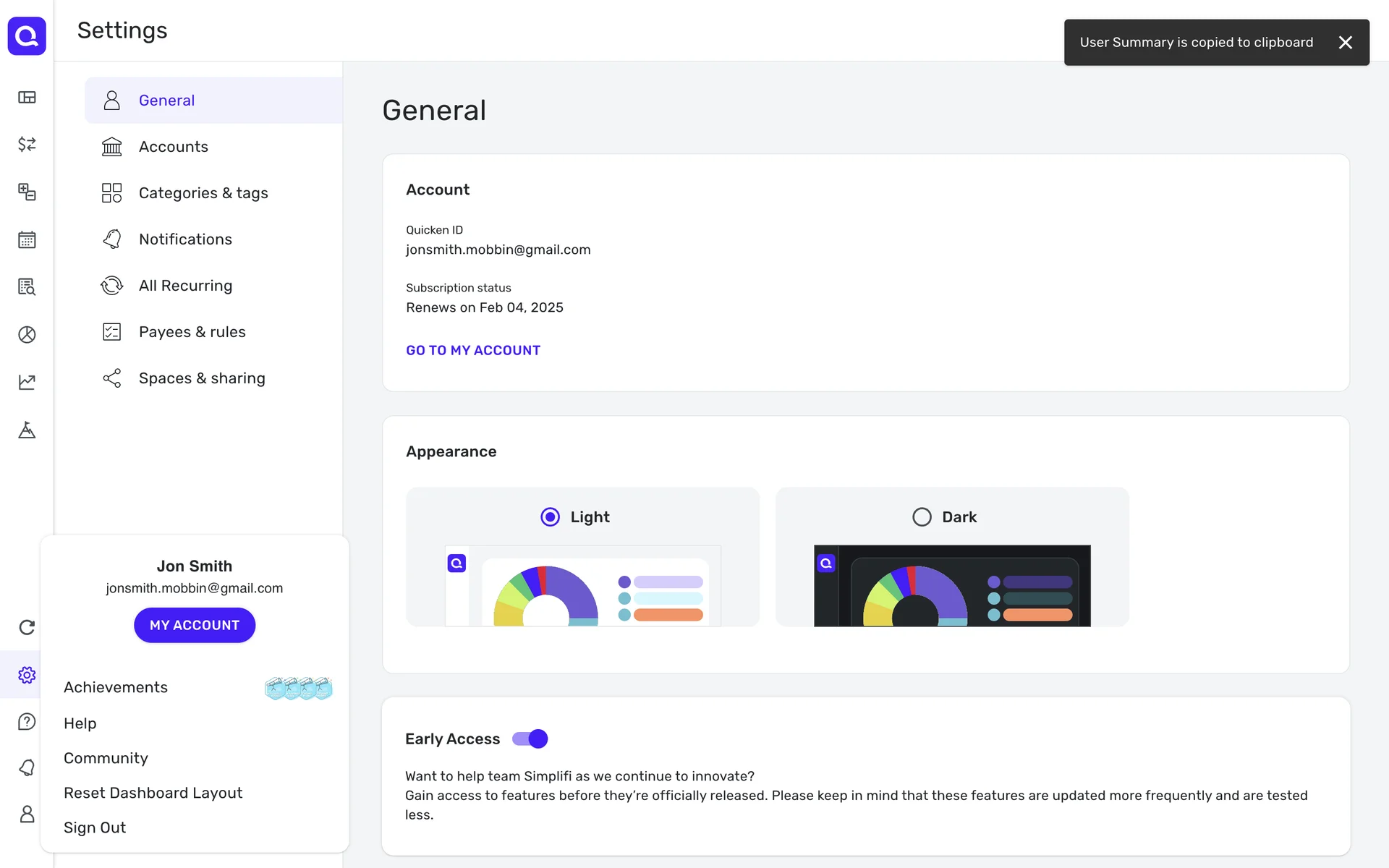This screenshot has height=868, width=1389.
Task: Dismiss the clipboard notification toast
Action: (1345, 43)
